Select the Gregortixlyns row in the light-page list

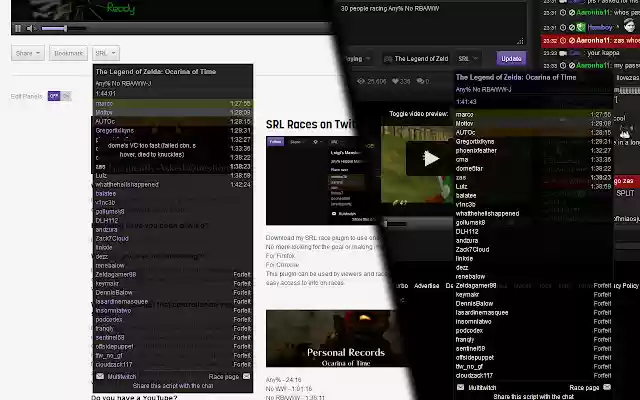click(x=173, y=131)
